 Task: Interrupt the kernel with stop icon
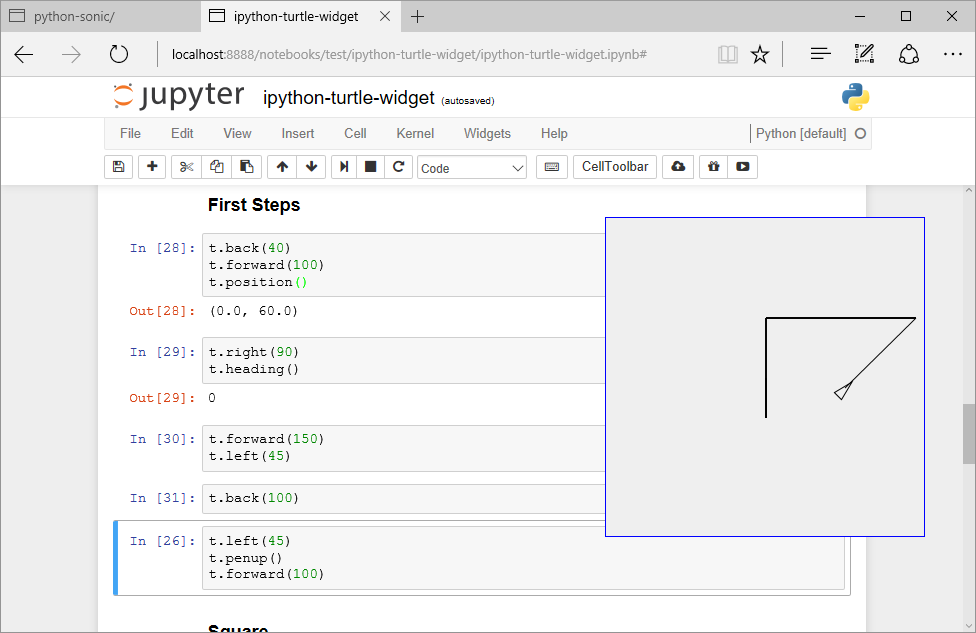pos(370,167)
